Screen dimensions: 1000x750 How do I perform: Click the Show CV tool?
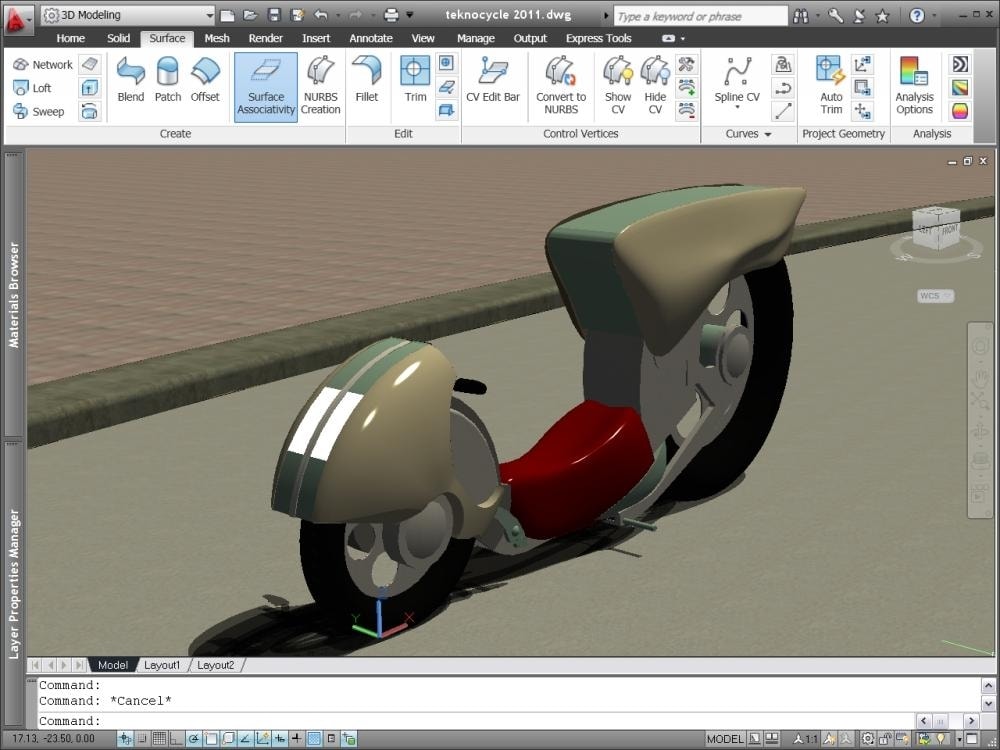click(618, 85)
